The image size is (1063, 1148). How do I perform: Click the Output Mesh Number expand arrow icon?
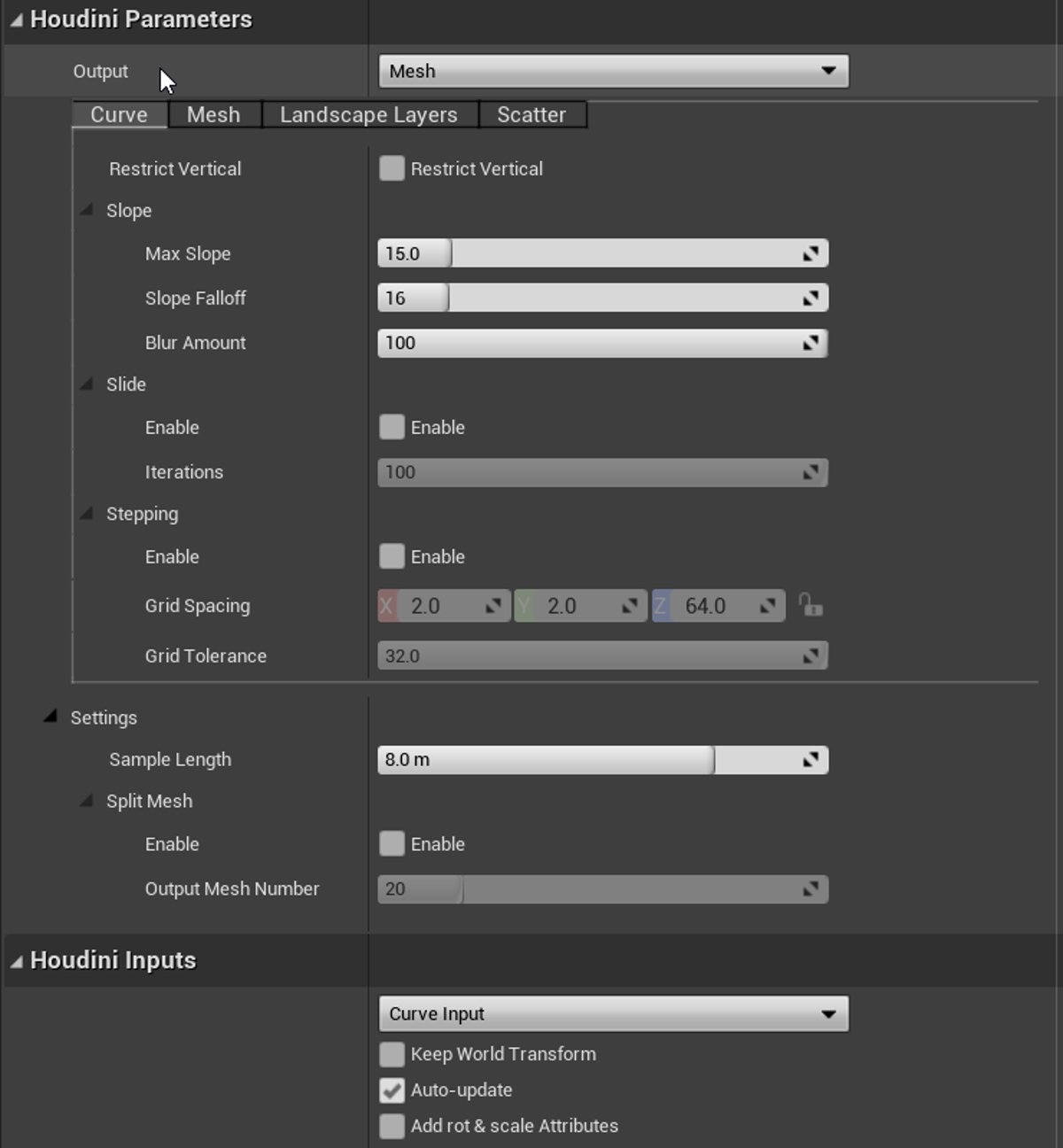pos(811,888)
